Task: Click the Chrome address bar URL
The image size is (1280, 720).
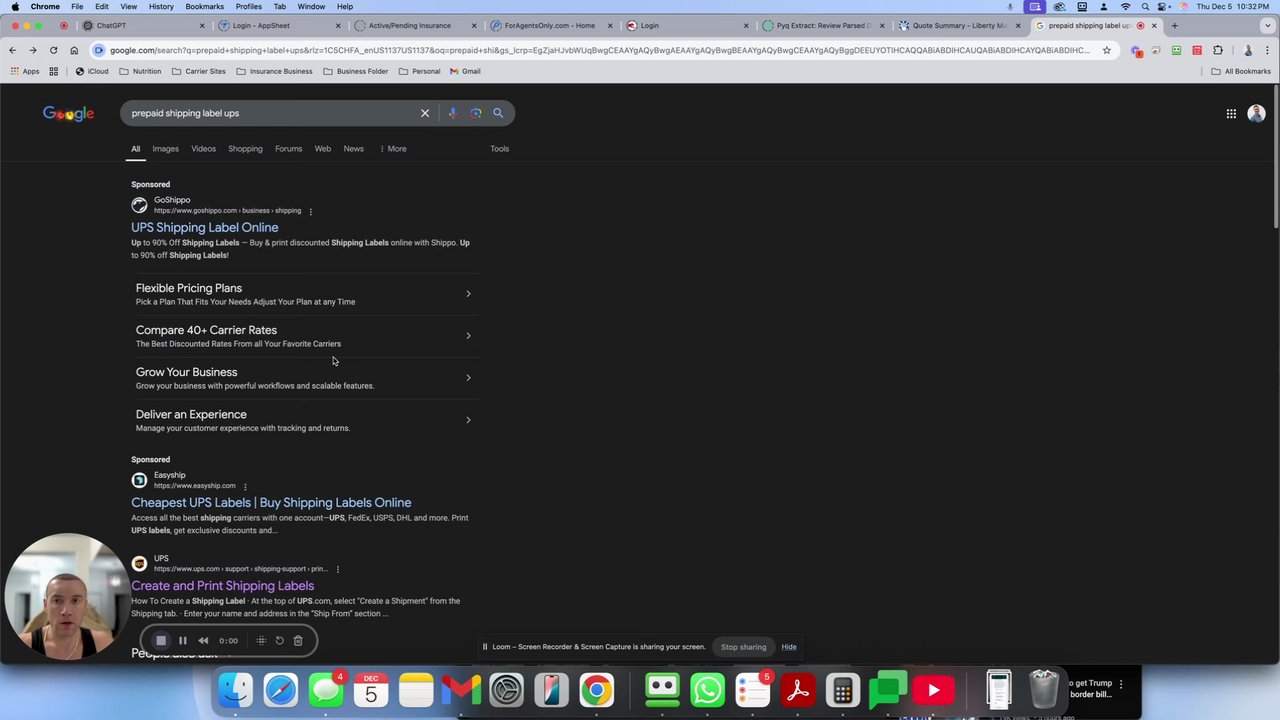Action: point(600,50)
